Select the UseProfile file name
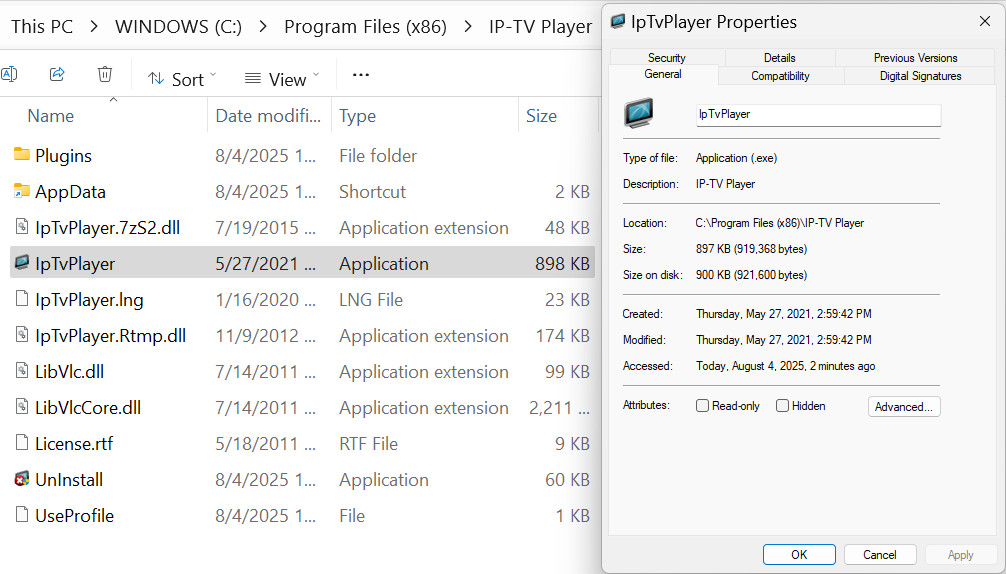Screen dimensions: 1006x574 (74, 515)
